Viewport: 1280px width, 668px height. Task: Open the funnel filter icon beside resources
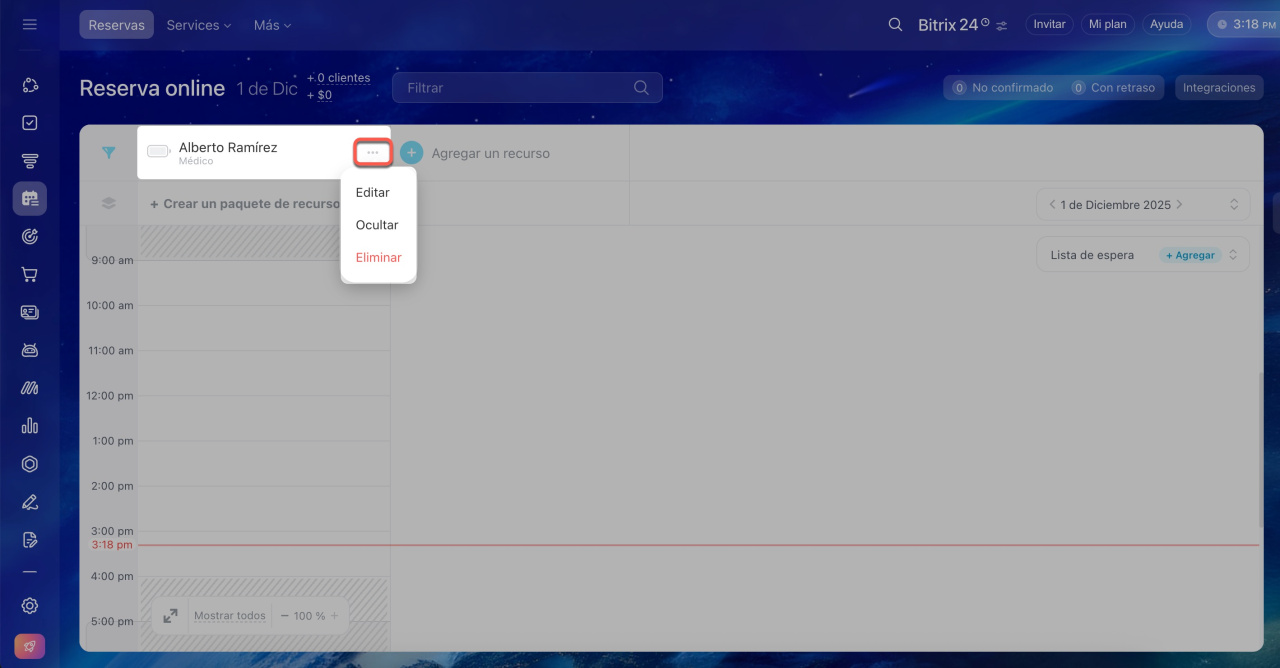pos(109,153)
